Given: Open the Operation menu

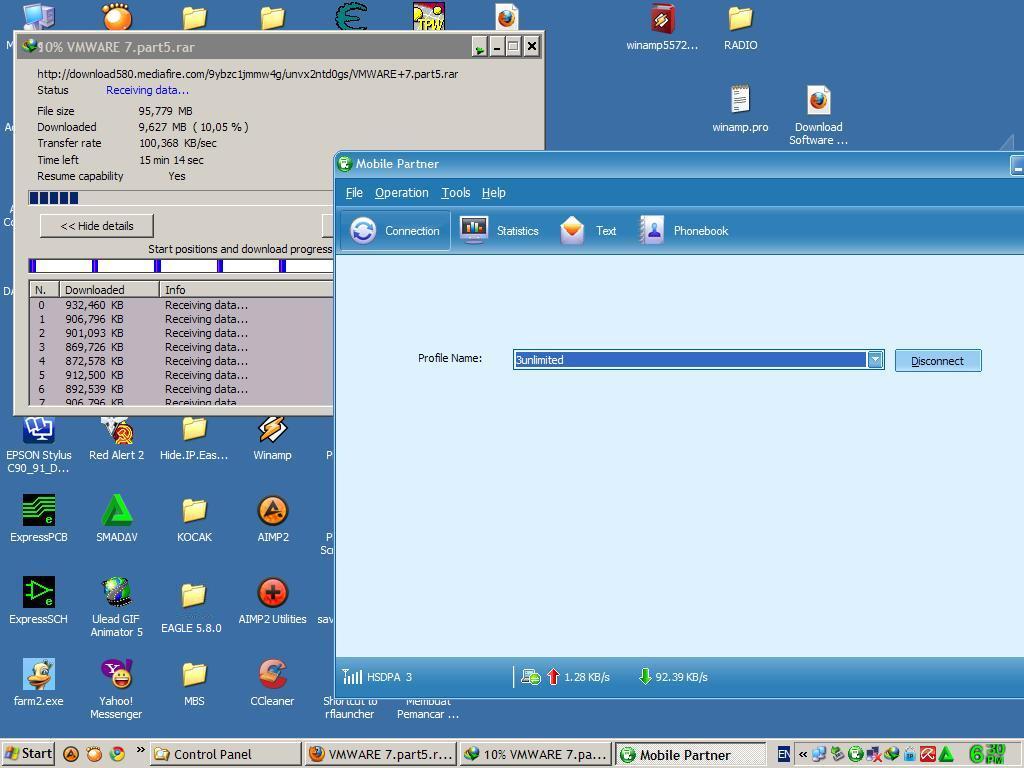Looking at the screenshot, I should pos(402,193).
